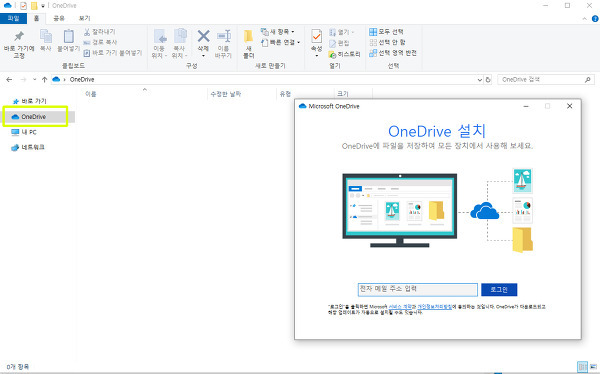Click 모두 선택 select all
Screen dimensions: 600x374
(x=386, y=31)
